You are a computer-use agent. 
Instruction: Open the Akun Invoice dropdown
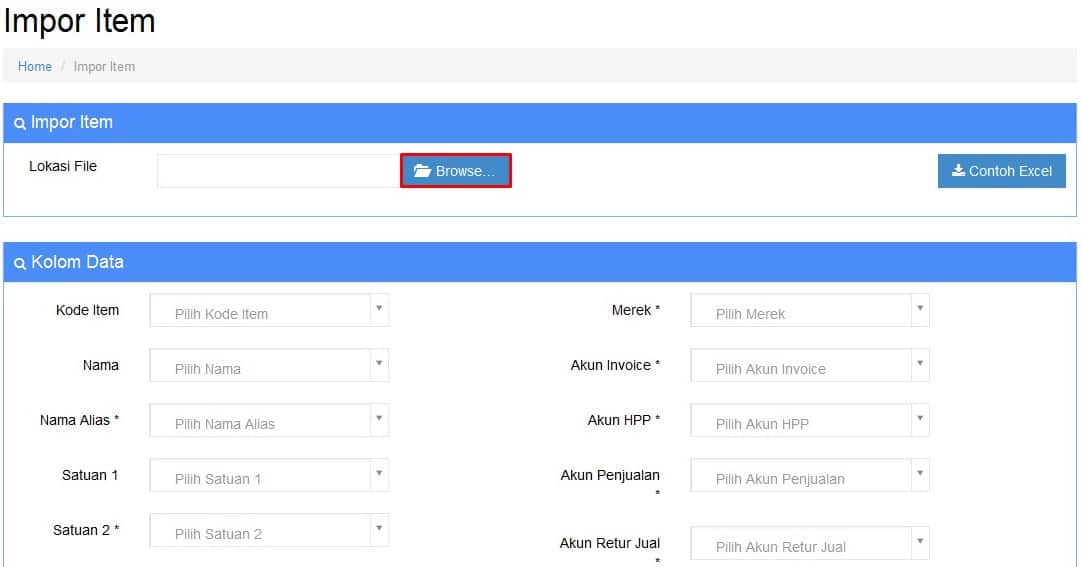801,366
